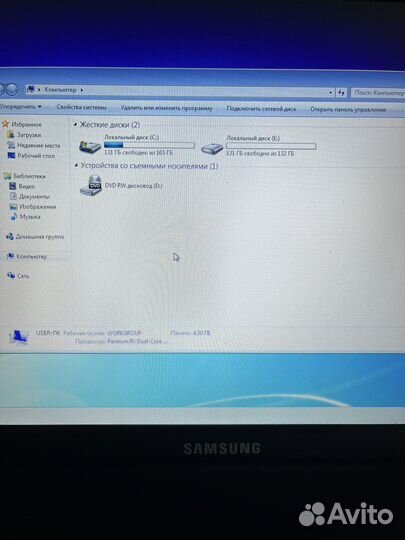Open the Документы library
Screen dimensions: 405x540
point(34,197)
